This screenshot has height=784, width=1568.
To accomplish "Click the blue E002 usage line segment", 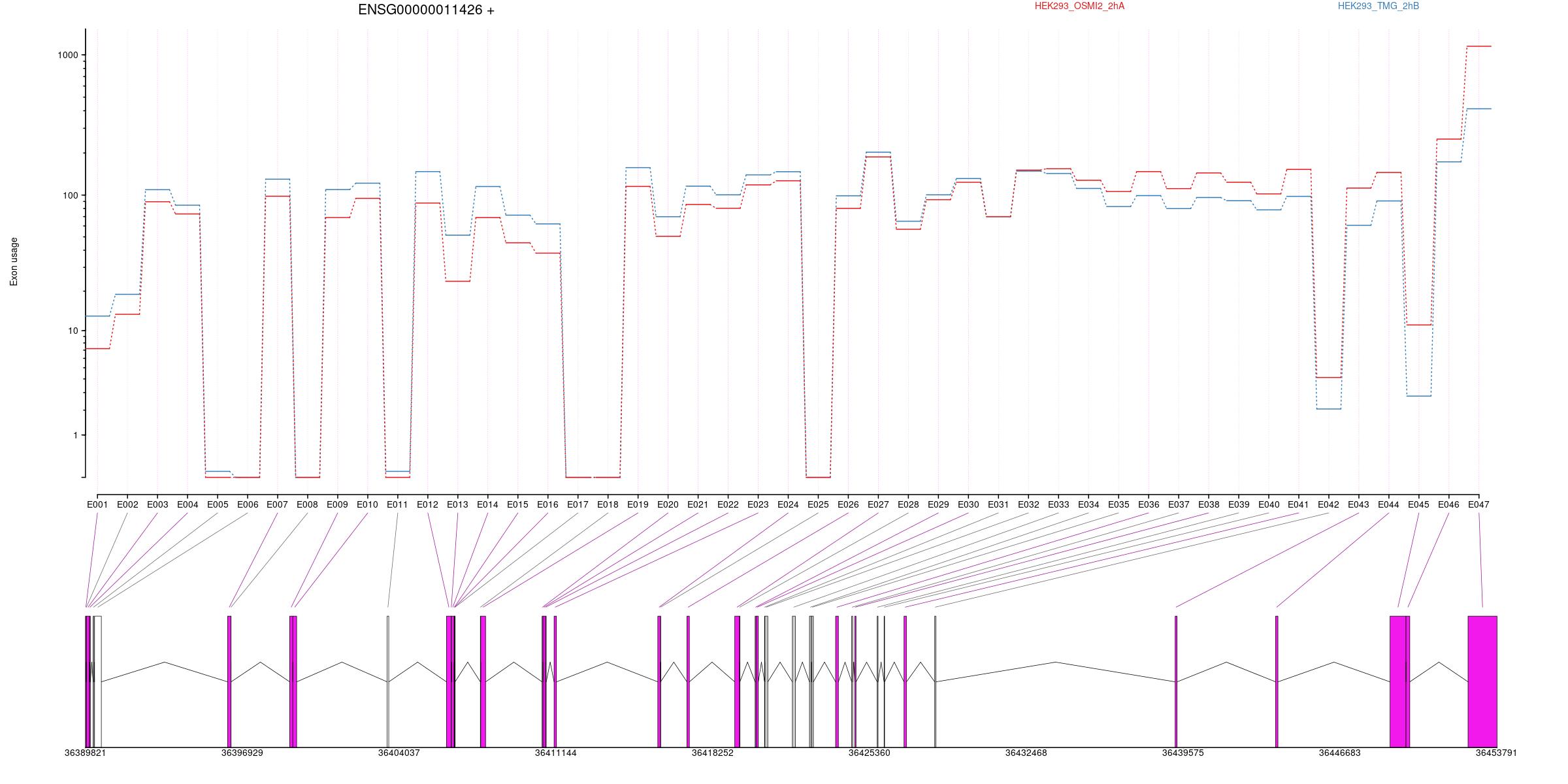I will [127, 294].
